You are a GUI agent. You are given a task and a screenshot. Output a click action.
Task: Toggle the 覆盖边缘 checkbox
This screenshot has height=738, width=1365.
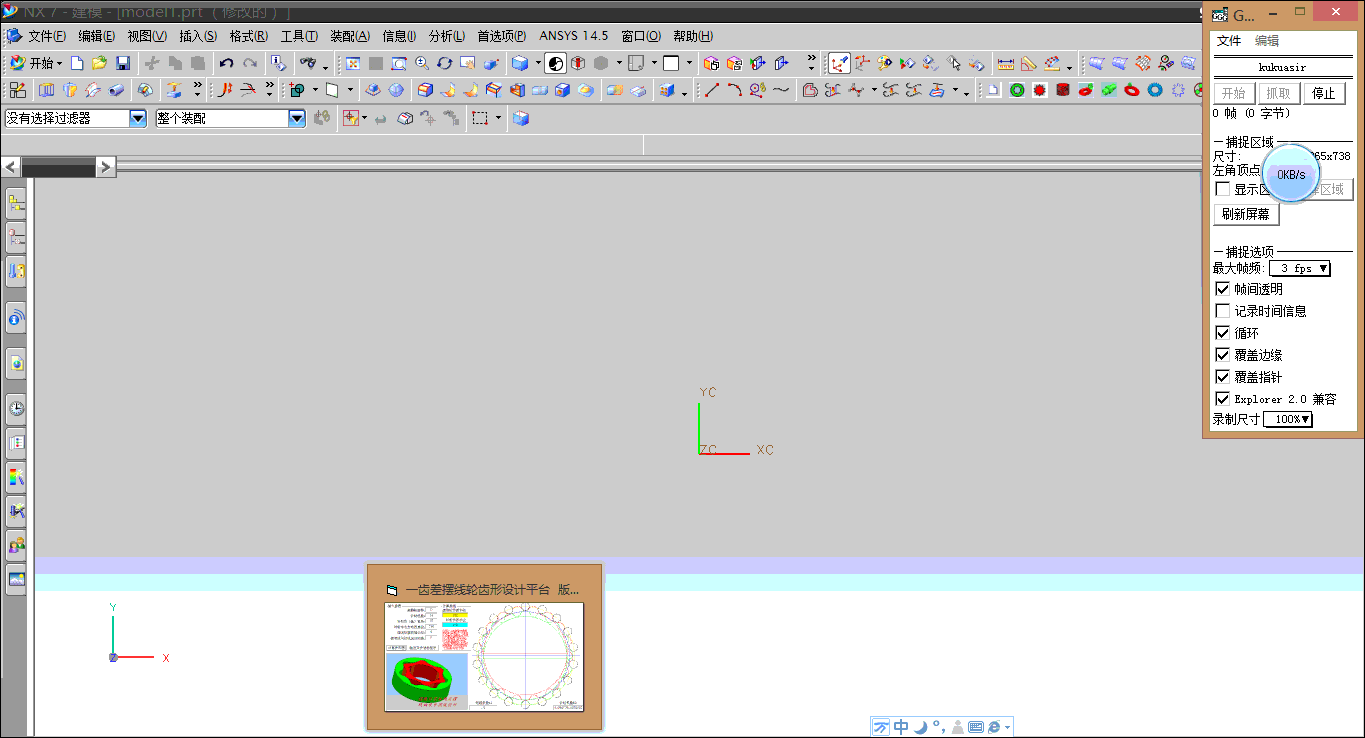(x=1222, y=354)
